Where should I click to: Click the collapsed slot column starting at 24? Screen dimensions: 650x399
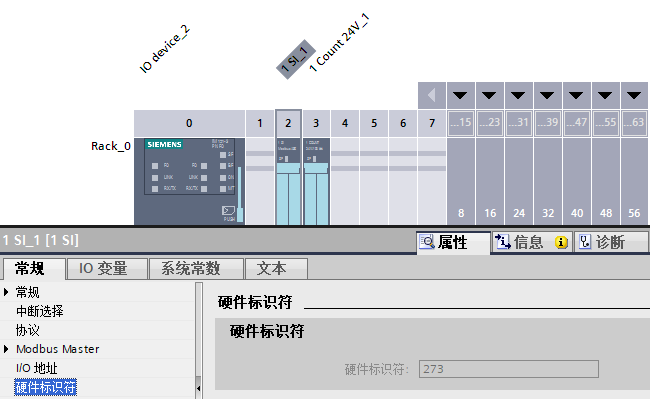pyautogui.click(x=519, y=181)
